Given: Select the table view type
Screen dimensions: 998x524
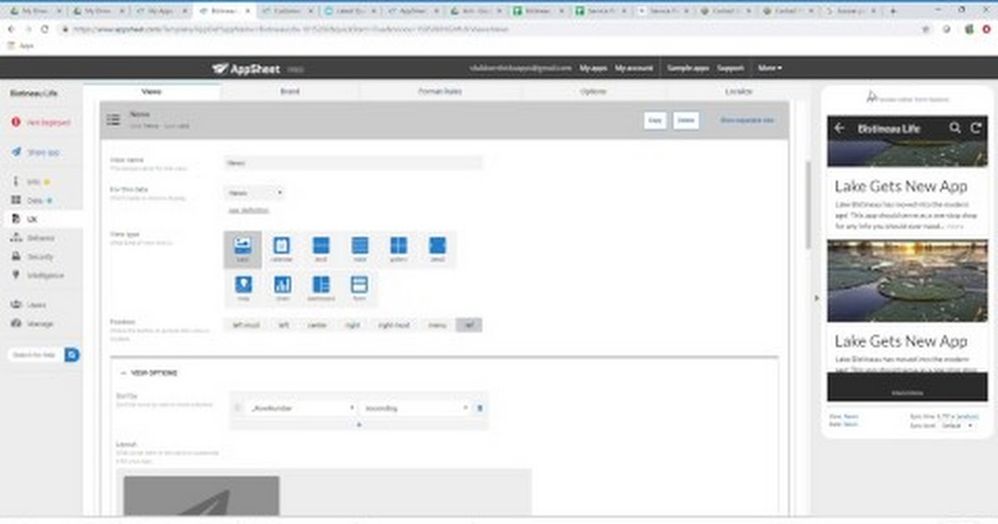Looking at the screenshot, I should click(x=360, y=249).
